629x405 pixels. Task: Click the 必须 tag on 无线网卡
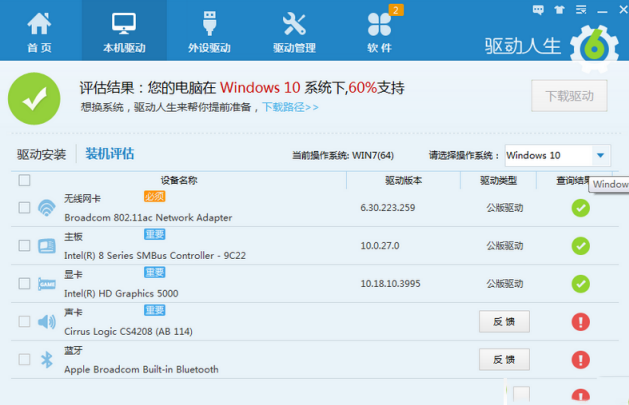(x=154, y=196)
